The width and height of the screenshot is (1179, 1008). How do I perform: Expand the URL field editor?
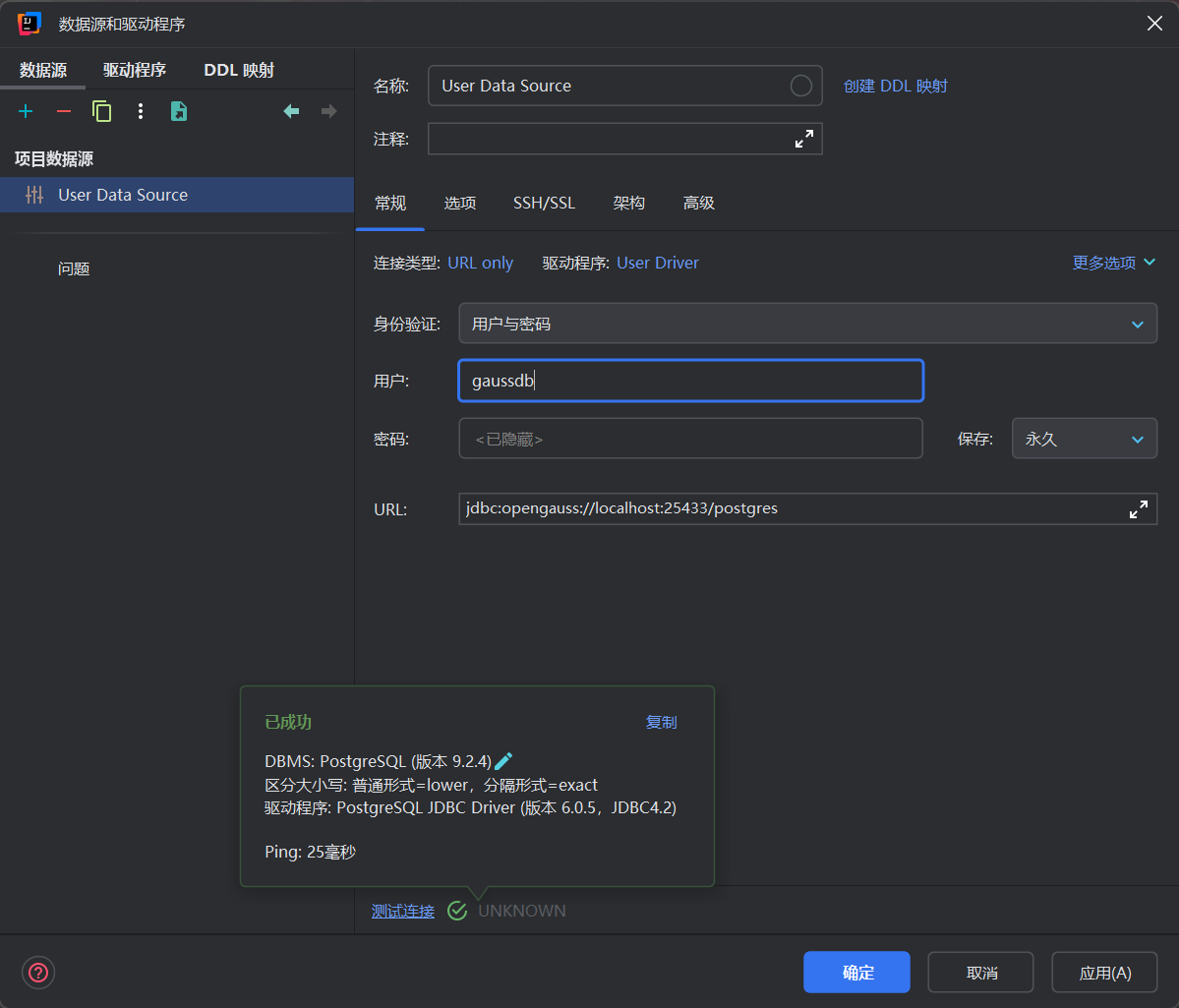[1139, 509]
